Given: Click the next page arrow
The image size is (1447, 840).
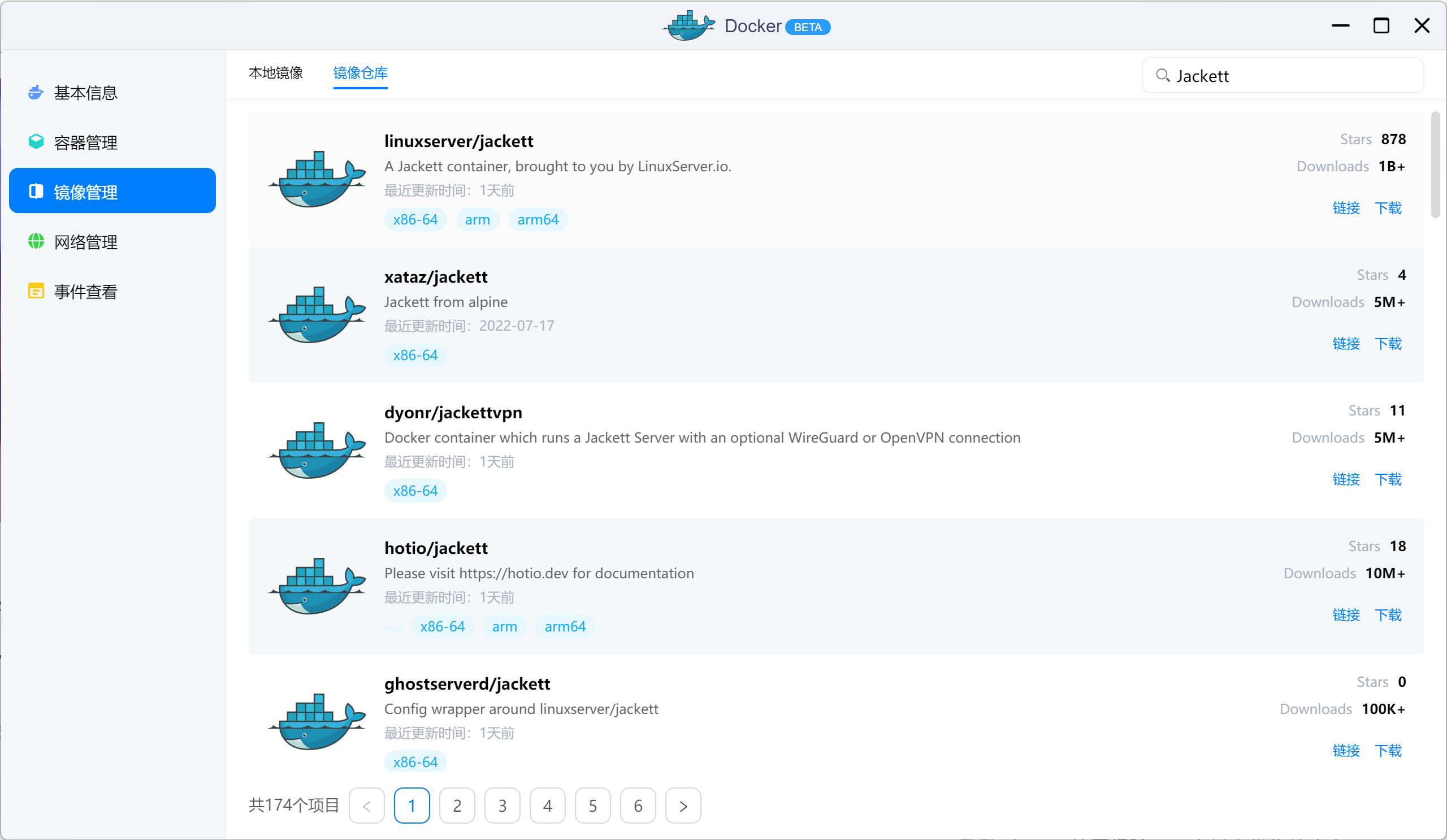Looking at the screenshot, I should pos(683,805).
